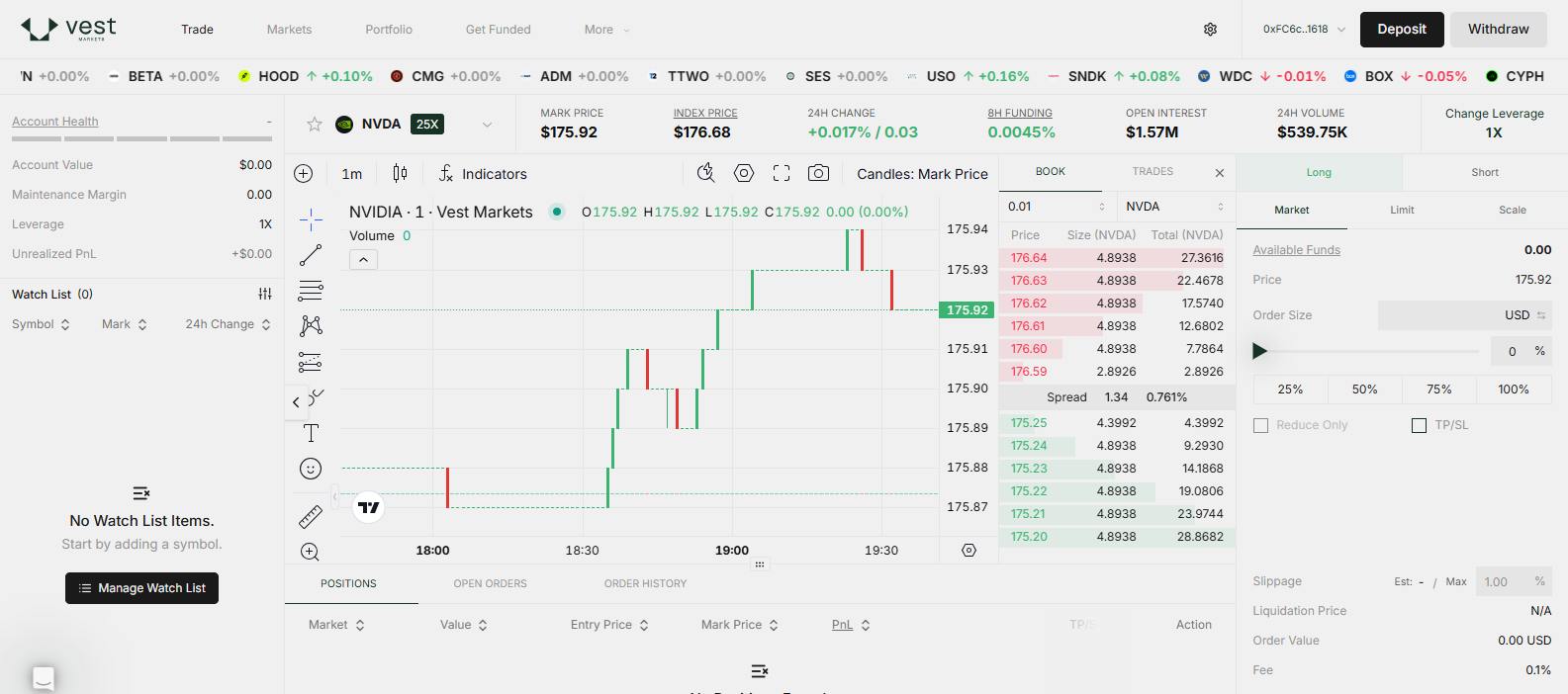Screen dimensions: 1568x694
Task: Select the Limit order type tab
Action: point(1402,210)
